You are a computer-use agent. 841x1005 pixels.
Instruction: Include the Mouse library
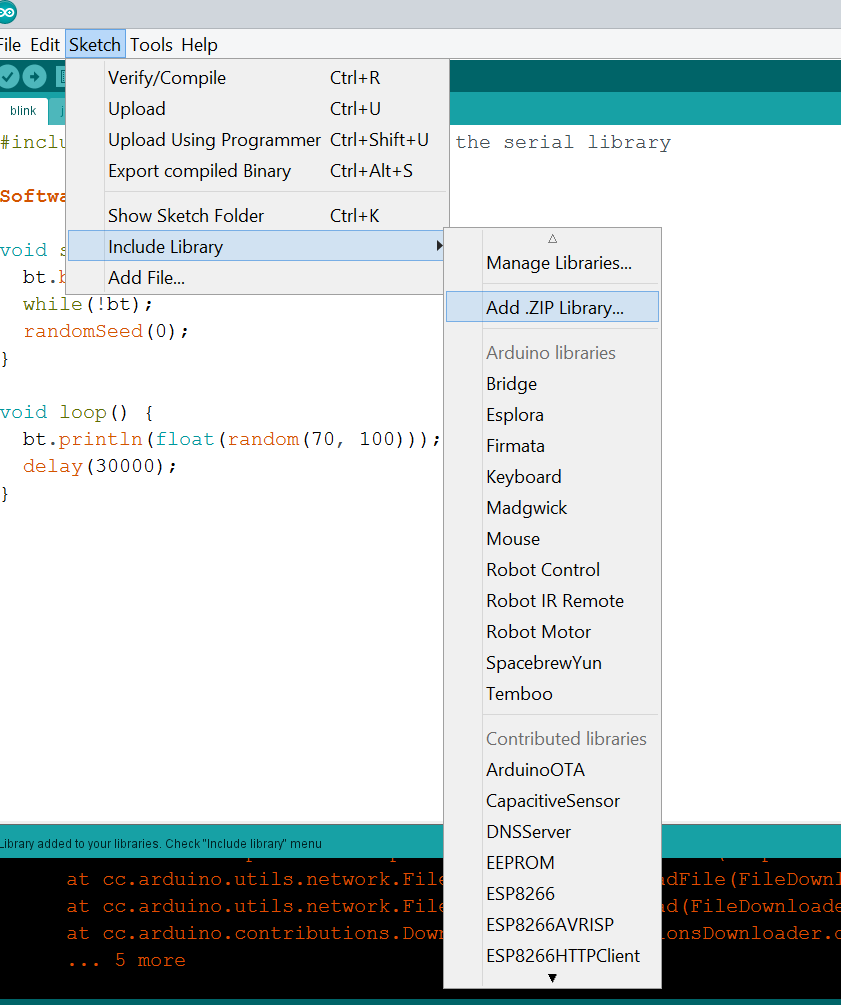click(553, 539)
